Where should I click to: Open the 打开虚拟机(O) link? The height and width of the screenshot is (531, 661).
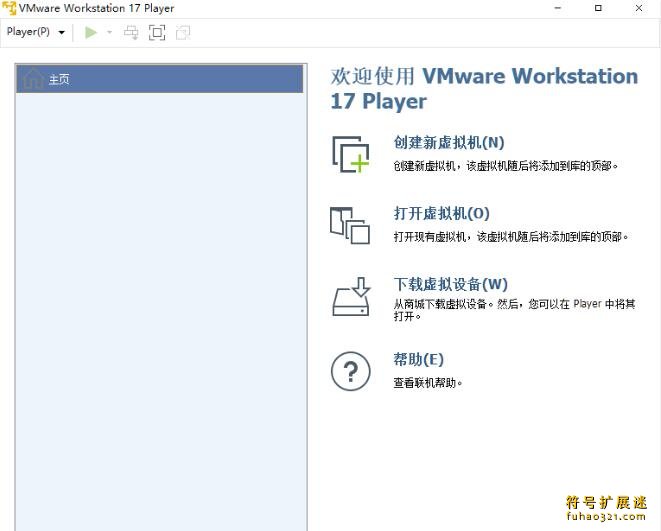point(441,213)
